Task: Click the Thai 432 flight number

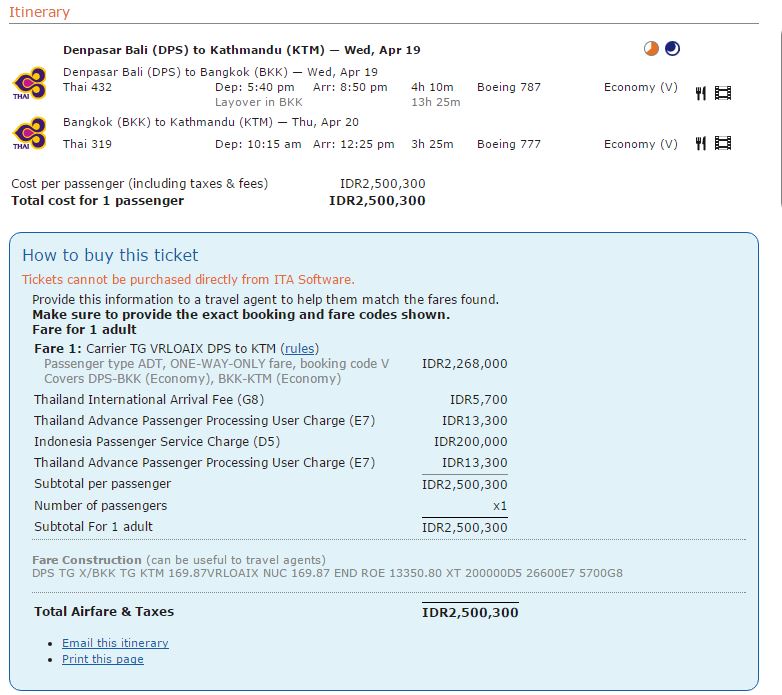Action: [87, 87]
